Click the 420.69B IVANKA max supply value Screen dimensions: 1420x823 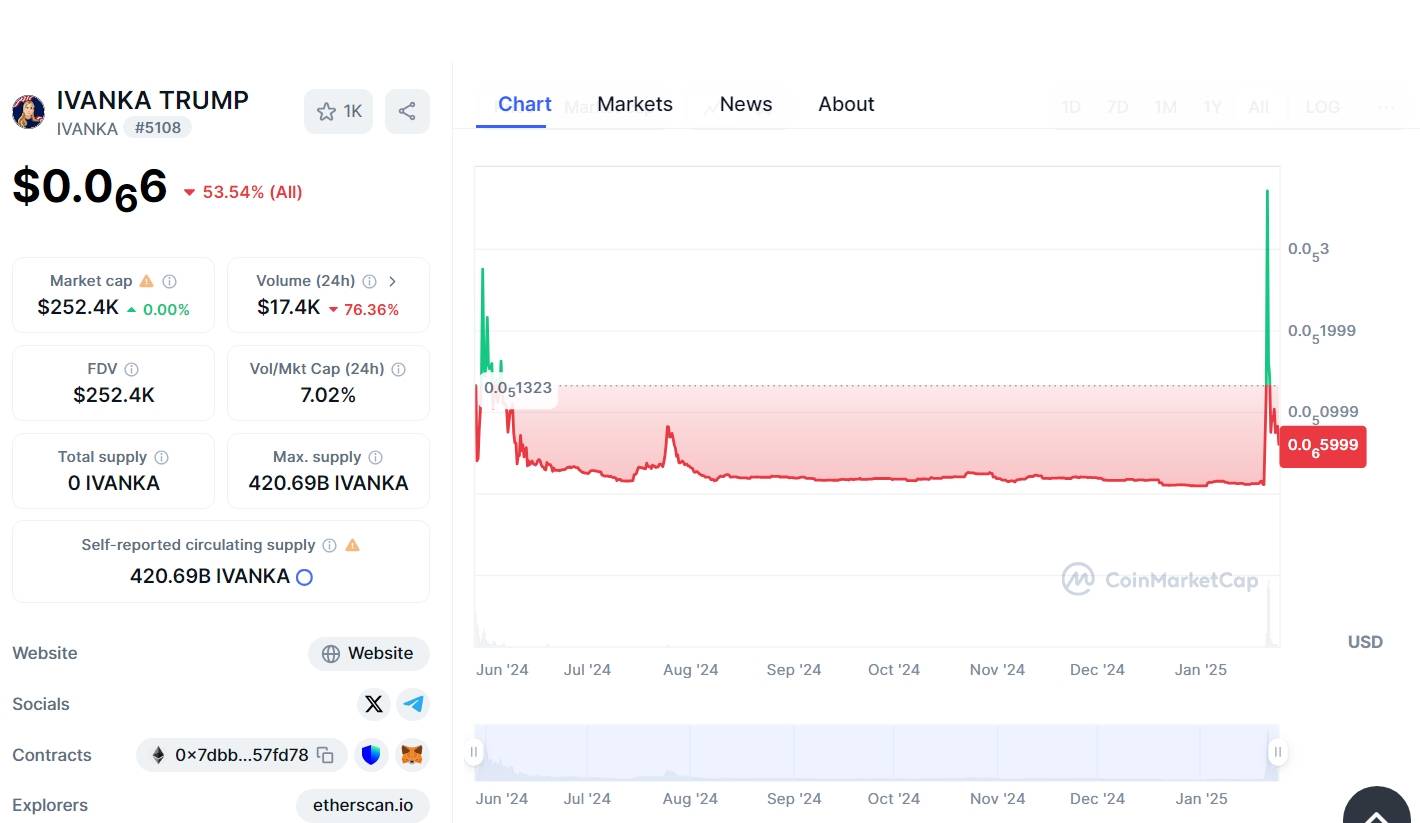328,483
